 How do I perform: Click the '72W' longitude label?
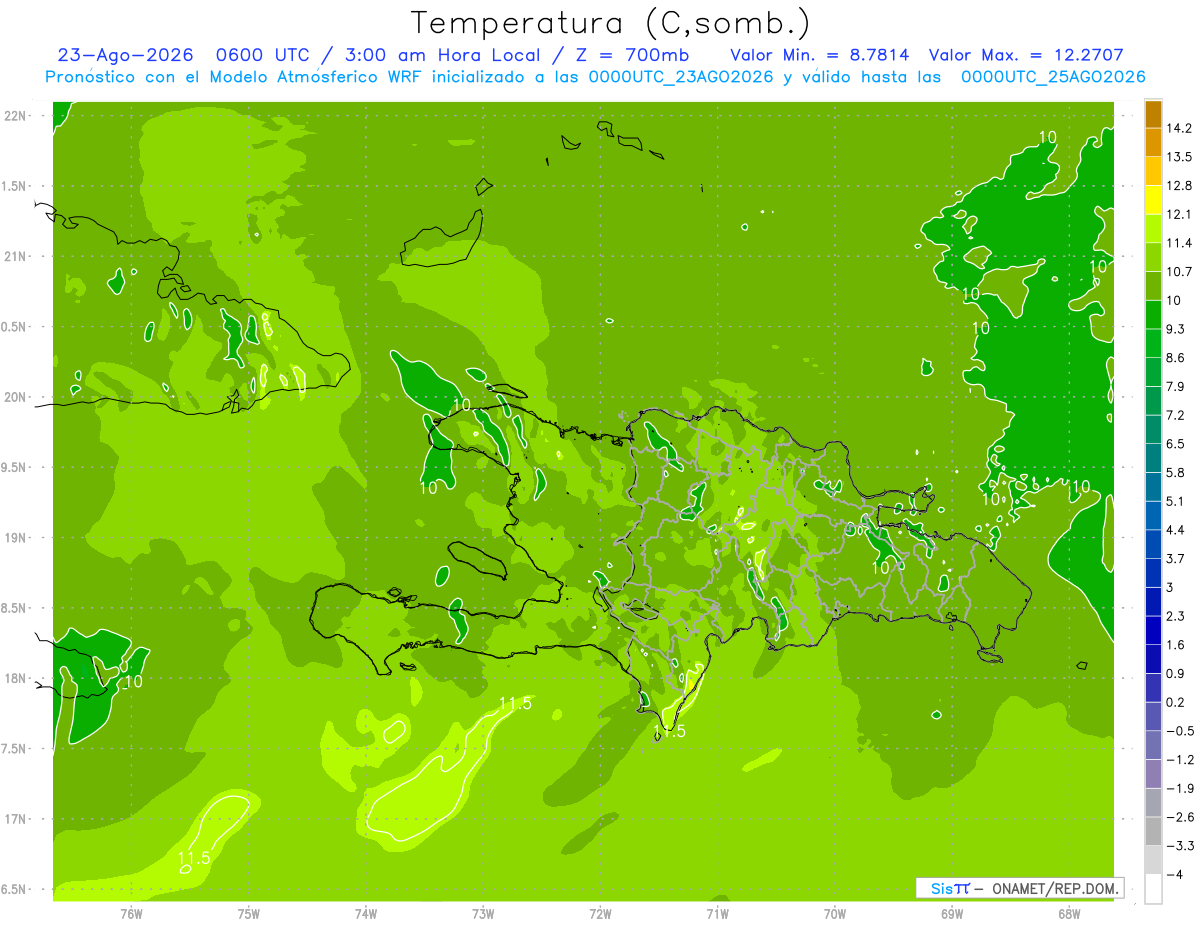pos(600,913)
